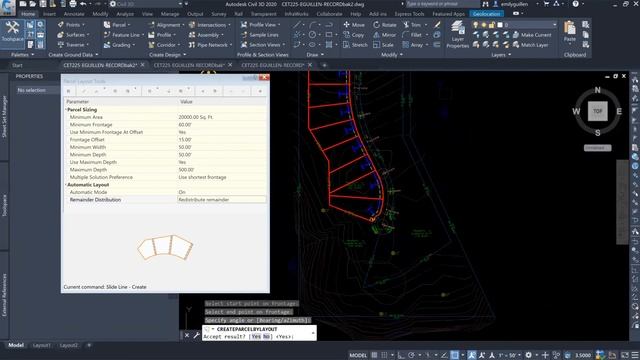Click the Sample Lines tool icon
640x360 pixels.
click(244, 35)
